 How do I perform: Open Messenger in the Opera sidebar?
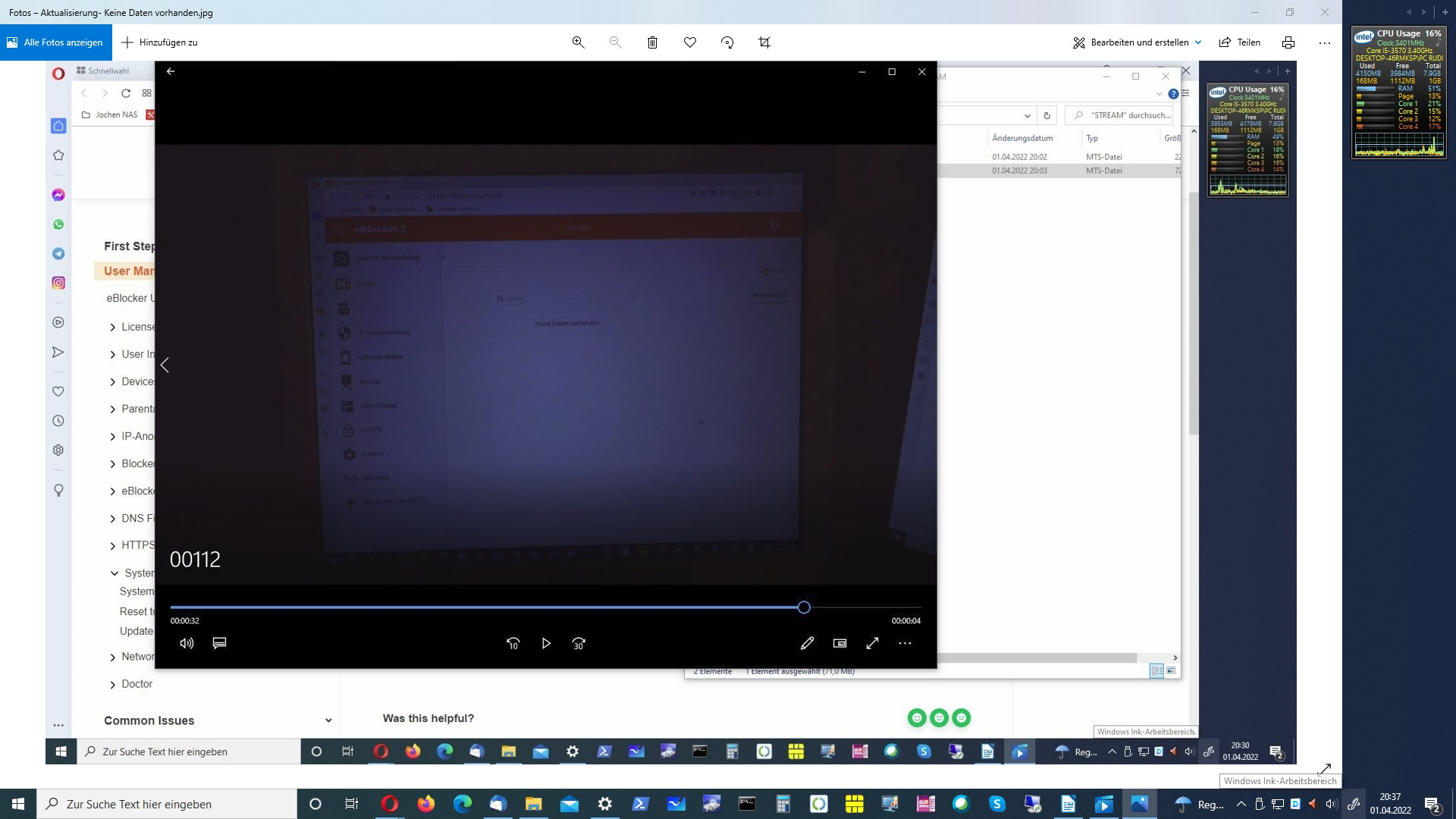coord(58,195)
